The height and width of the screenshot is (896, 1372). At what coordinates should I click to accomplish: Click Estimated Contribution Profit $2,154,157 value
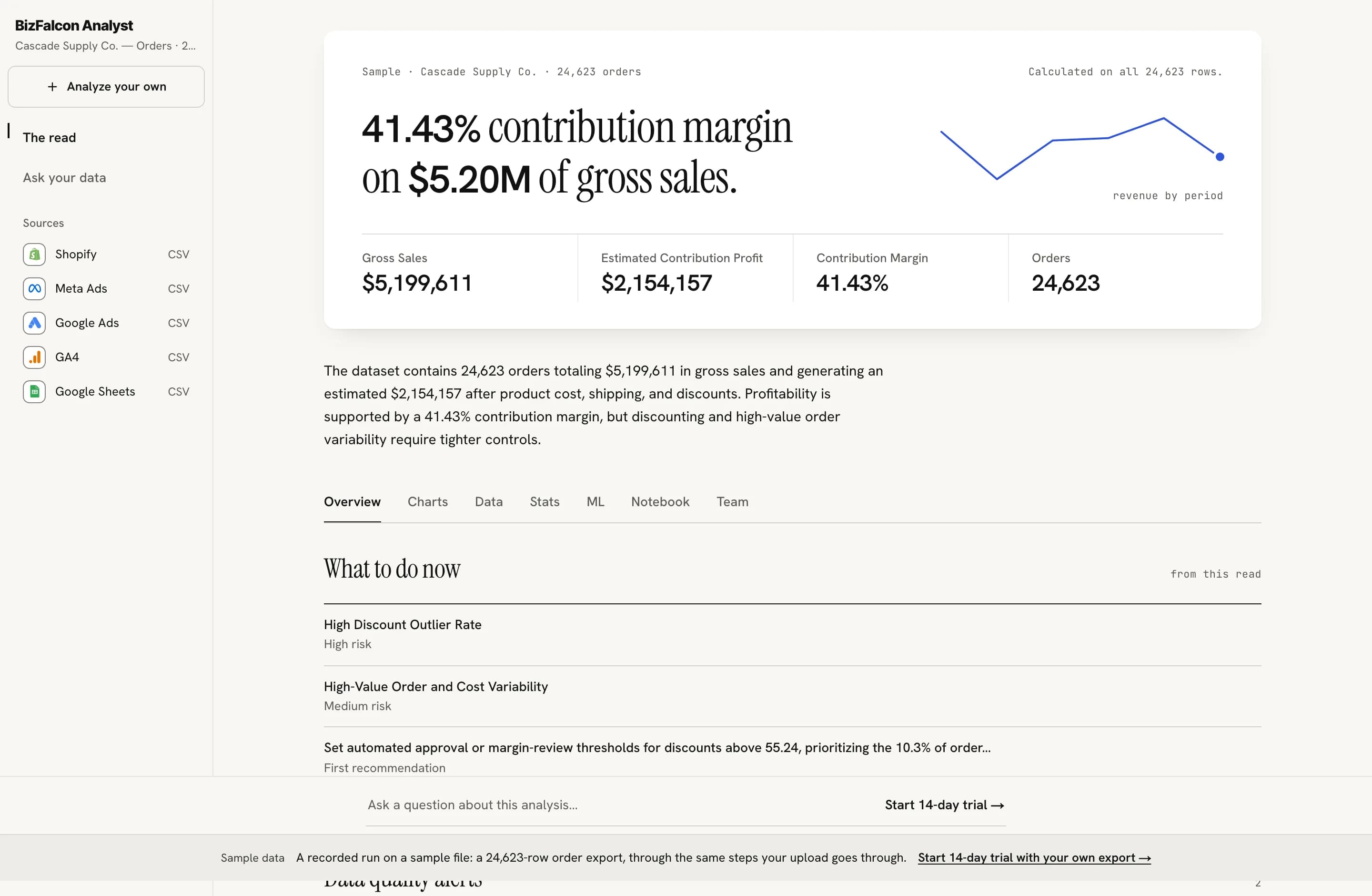(x=656, y=283)
